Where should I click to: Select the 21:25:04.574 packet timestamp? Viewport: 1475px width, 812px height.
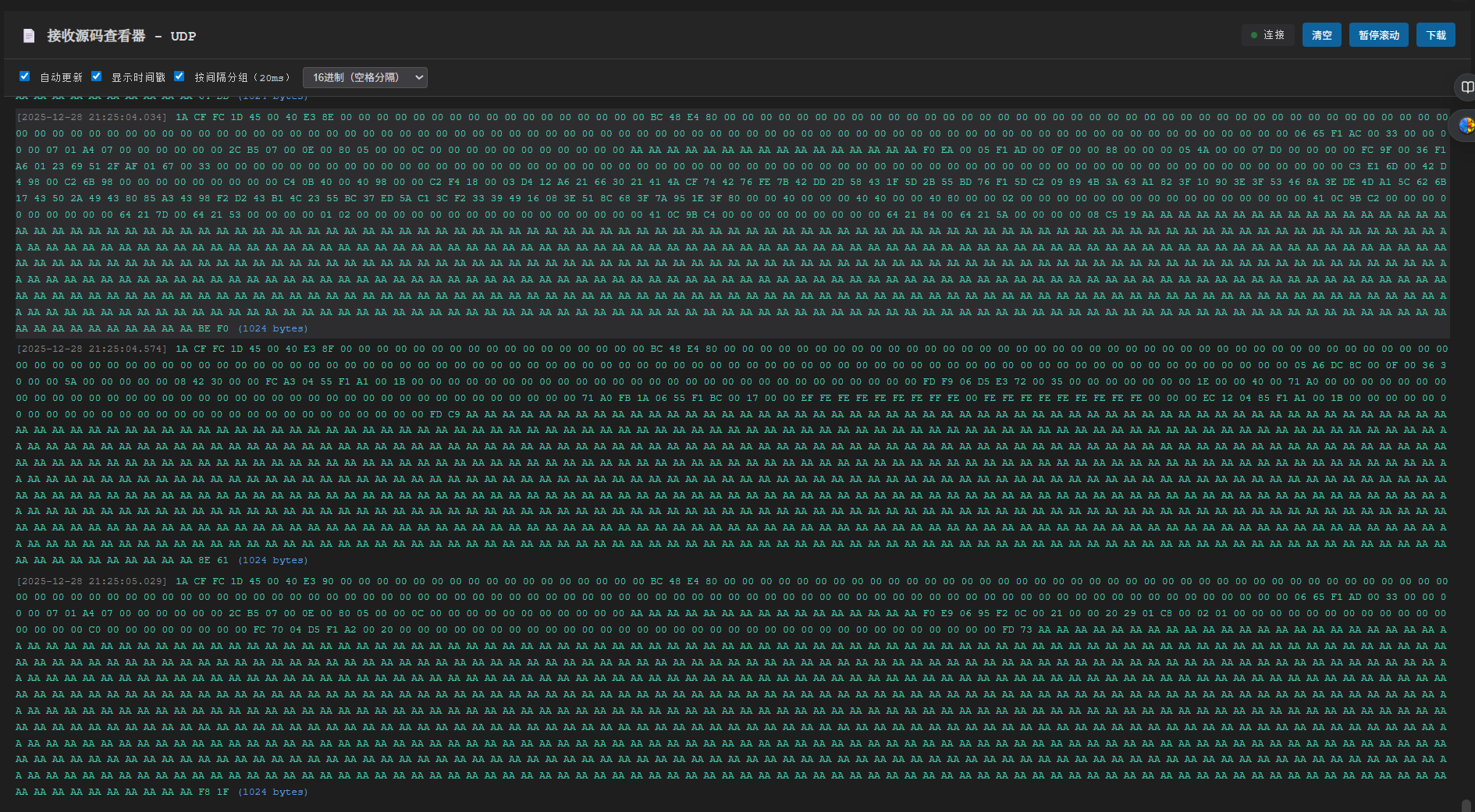(x=91, y=349)
